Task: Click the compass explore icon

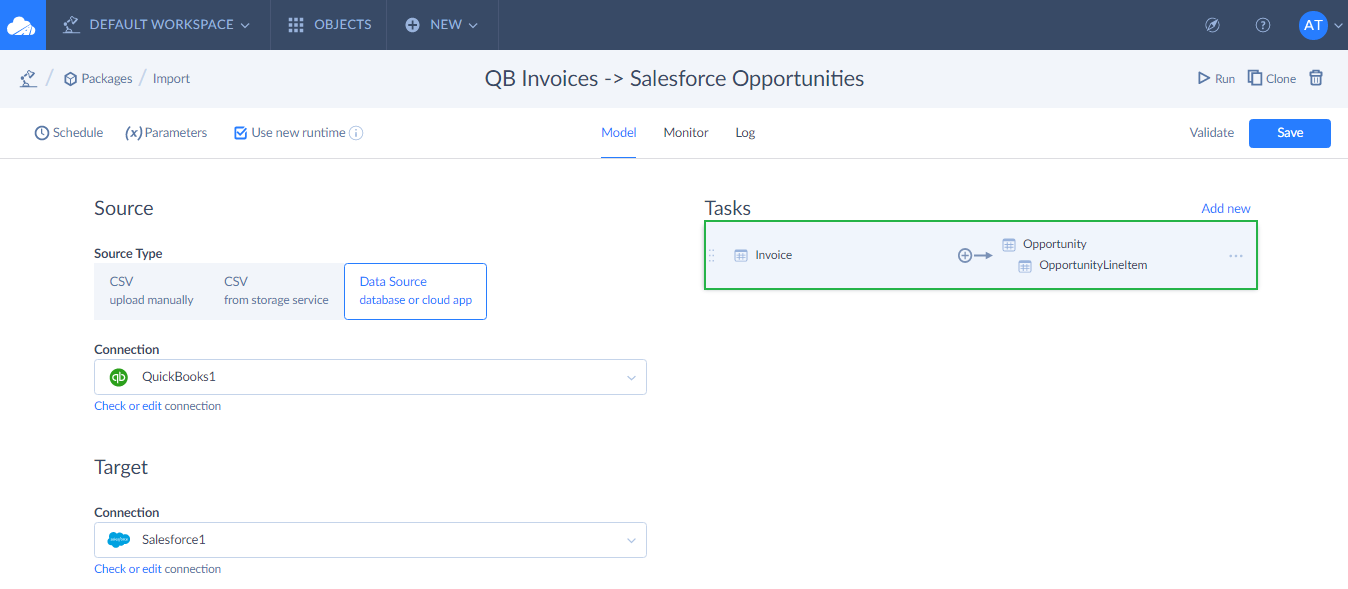Action: pyautogui.click(x=1213, y=25)
